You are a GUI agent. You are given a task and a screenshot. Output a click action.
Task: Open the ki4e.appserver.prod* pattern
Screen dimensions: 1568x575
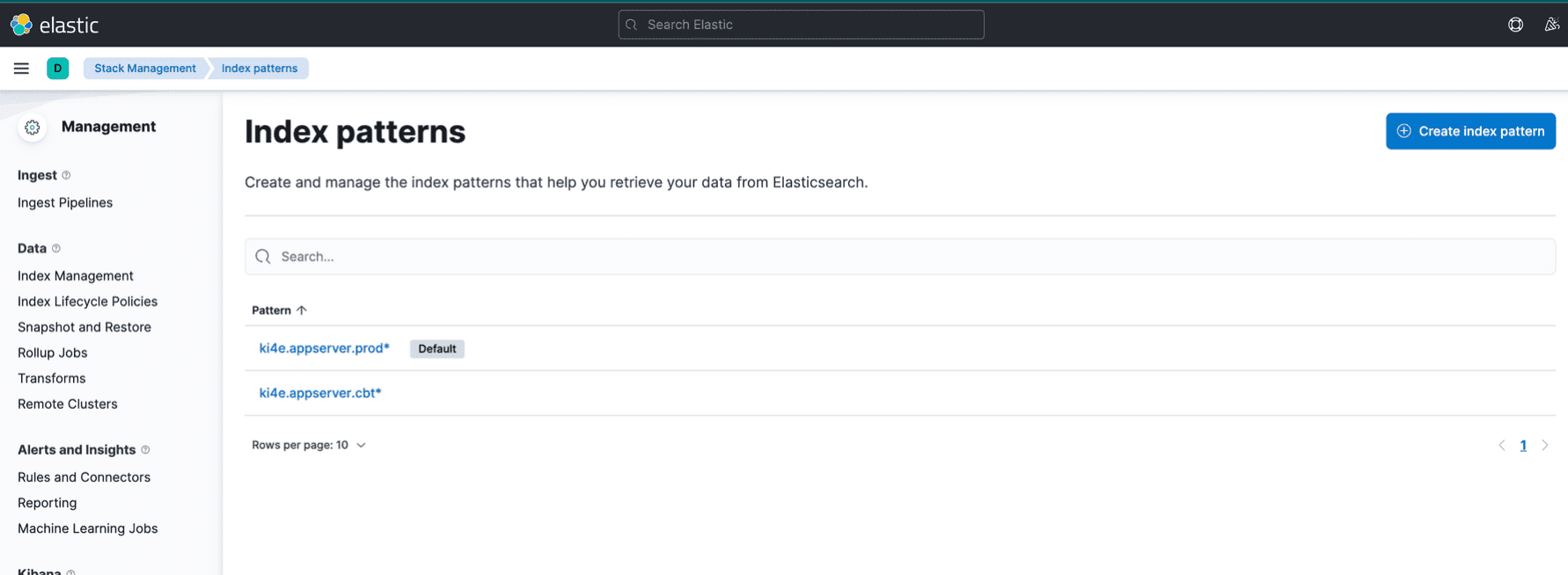(x=324, y=348)
